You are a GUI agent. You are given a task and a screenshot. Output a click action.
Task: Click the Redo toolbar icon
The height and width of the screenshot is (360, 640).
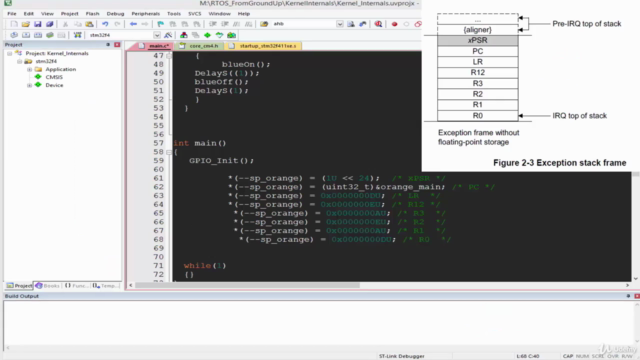click(x=117, y=24)
